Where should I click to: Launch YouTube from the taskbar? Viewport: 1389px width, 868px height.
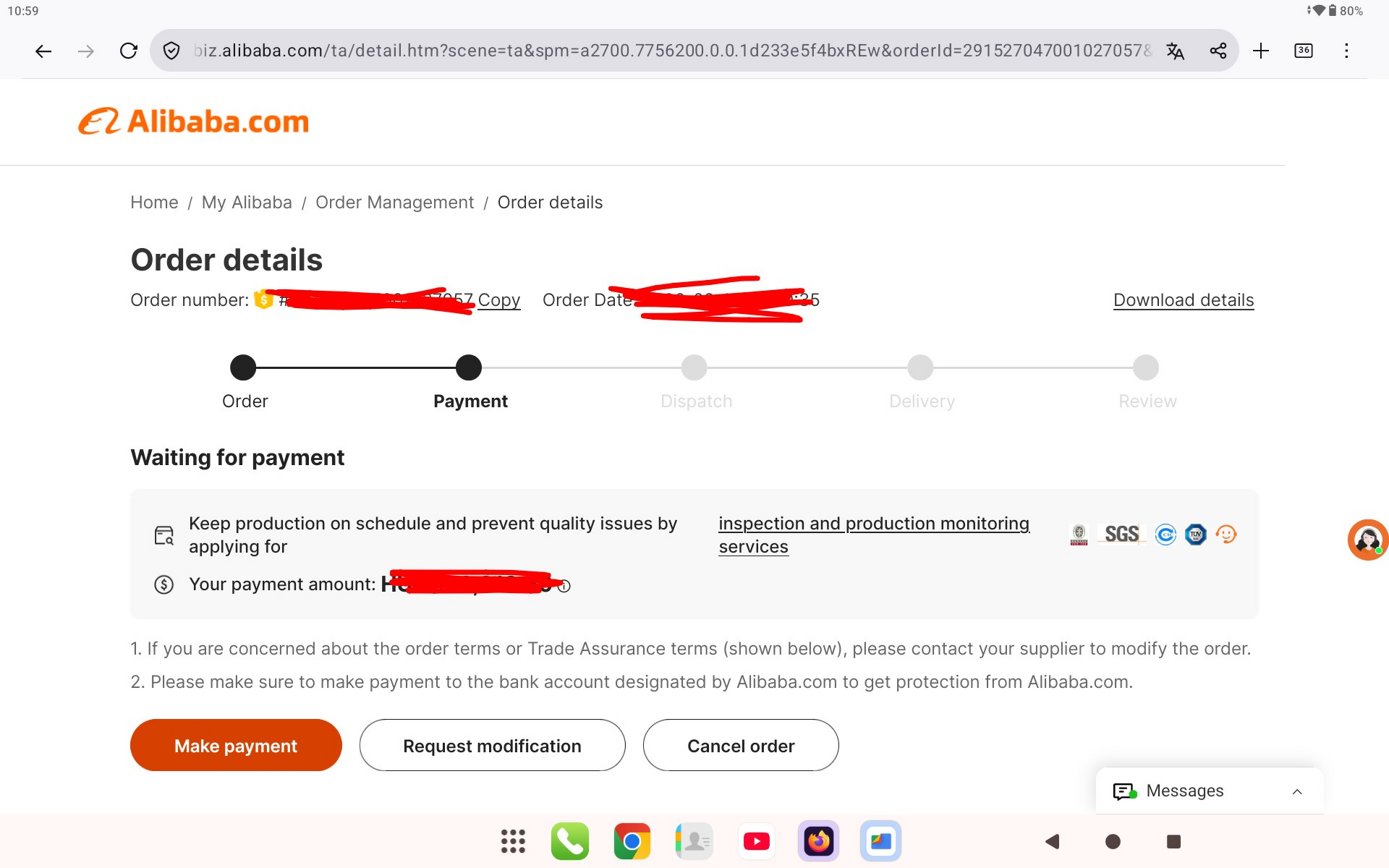point(757,841)
